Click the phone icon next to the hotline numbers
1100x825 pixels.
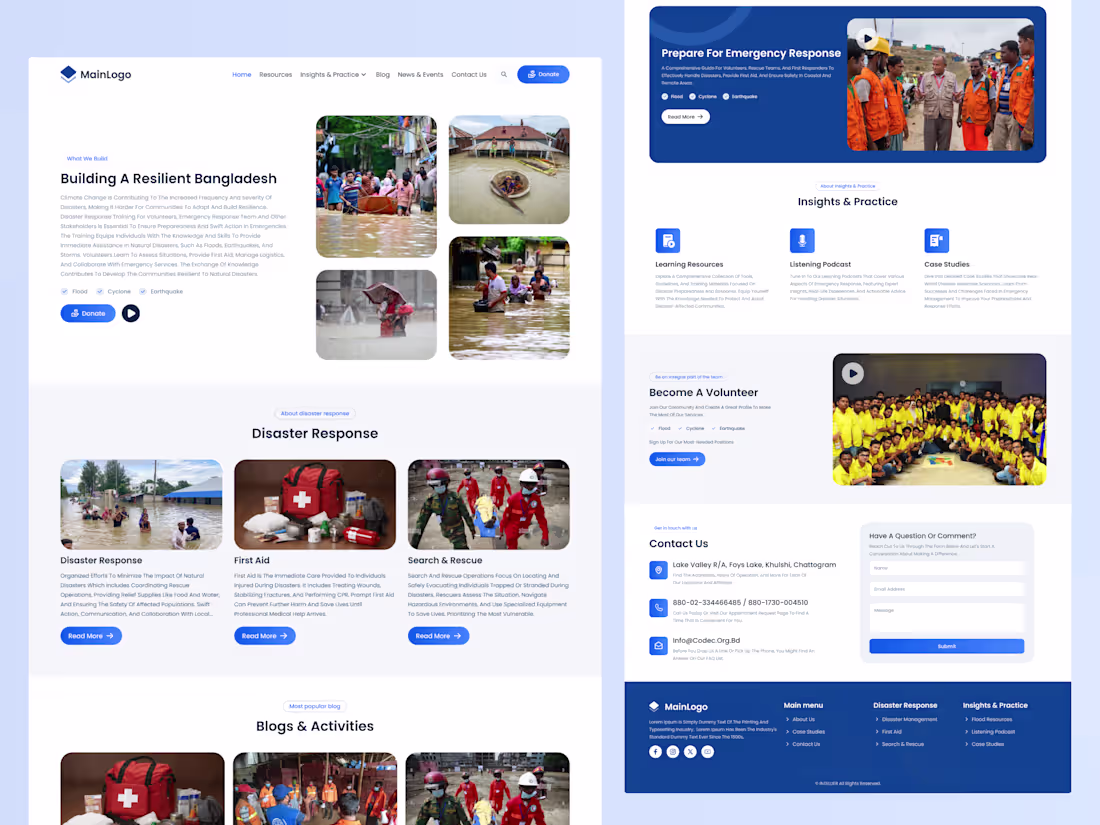[658, 607]
